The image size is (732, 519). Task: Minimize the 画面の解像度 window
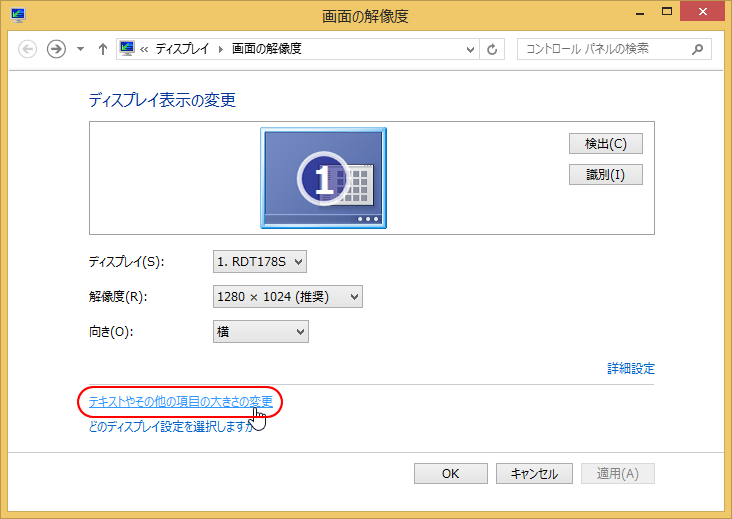tap(640, 13)
